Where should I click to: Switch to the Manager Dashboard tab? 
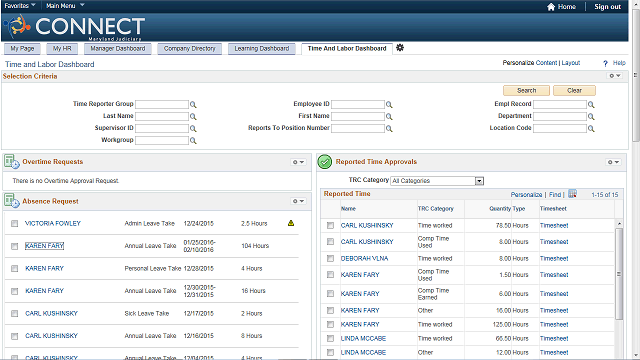pyautogui.click(x=118, y=49)
